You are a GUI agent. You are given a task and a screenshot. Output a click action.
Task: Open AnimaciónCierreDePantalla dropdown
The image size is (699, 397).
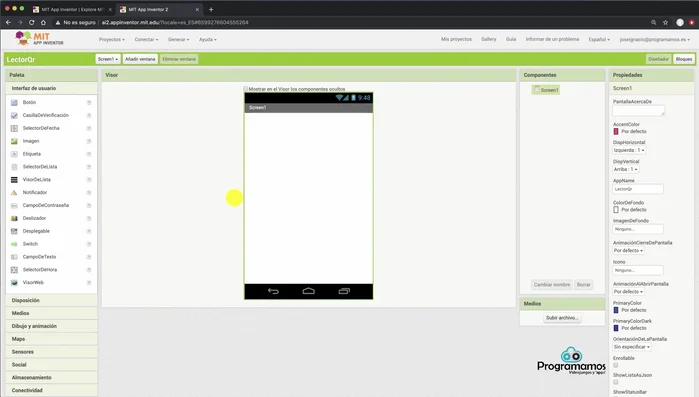[x=629, y=250]
